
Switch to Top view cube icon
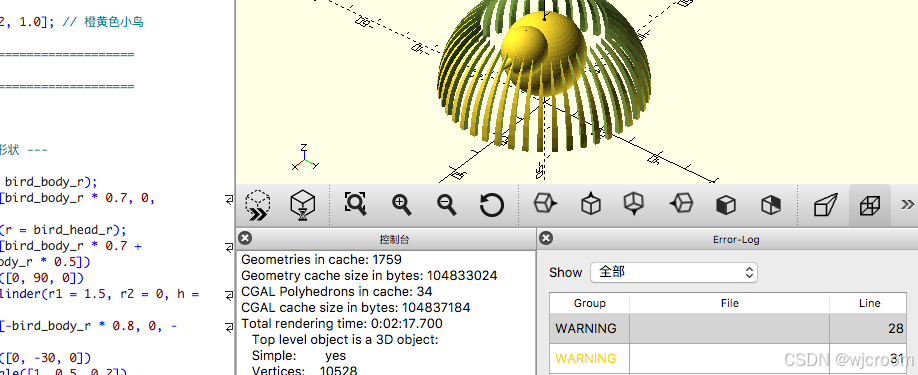590,204
